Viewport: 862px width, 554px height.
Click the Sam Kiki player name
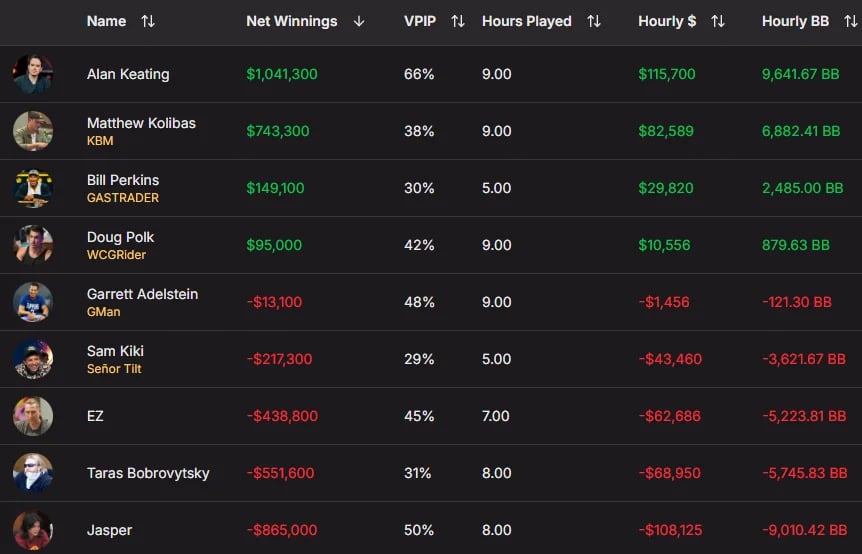[x=115, y=351]
